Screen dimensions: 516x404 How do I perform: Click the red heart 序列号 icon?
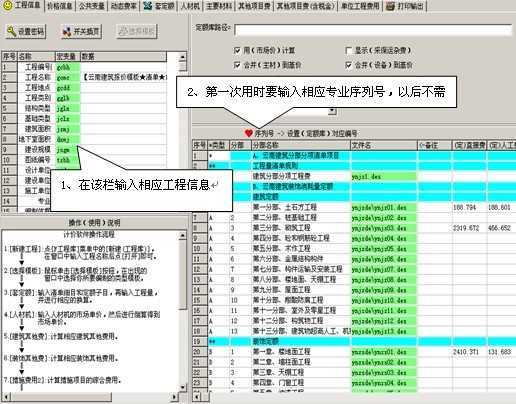(x=248, y=133)
